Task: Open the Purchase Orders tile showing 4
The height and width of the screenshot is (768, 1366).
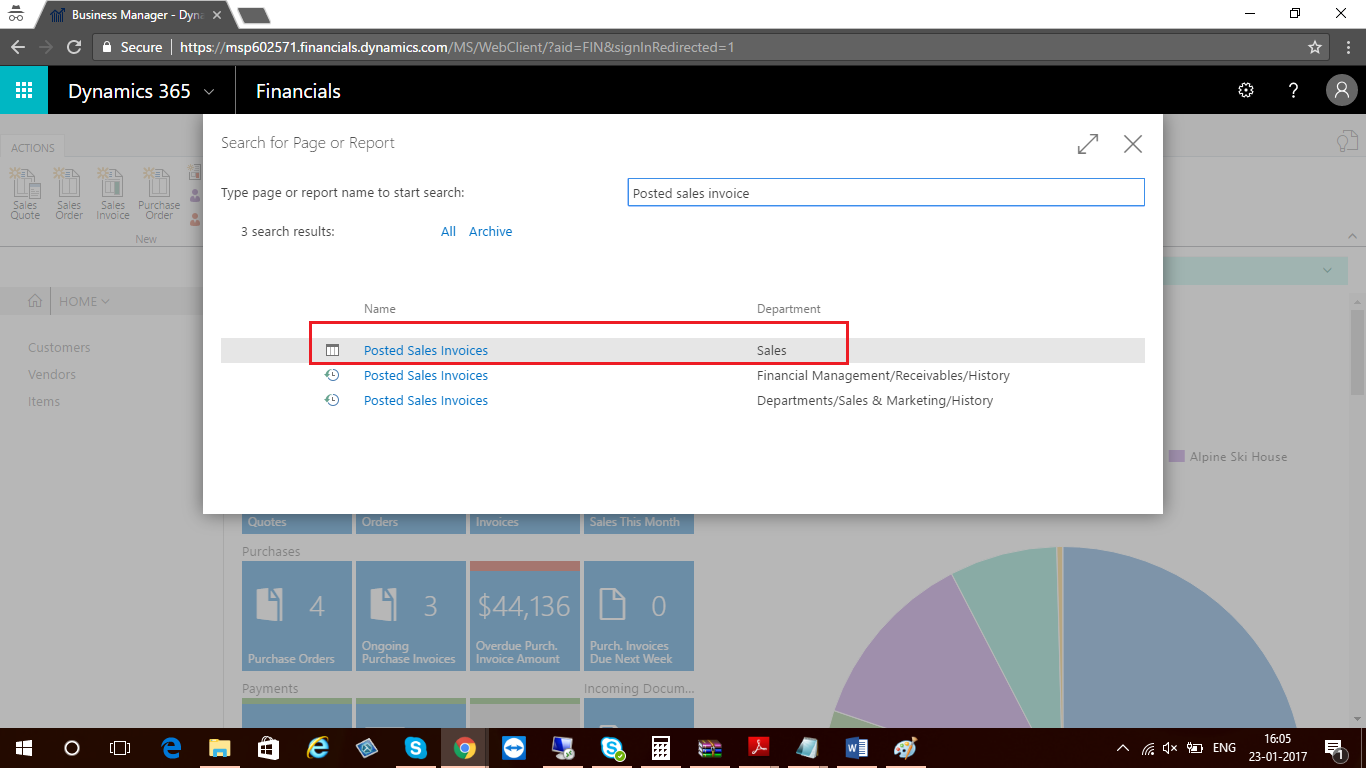Action: (x=297, y=615)
